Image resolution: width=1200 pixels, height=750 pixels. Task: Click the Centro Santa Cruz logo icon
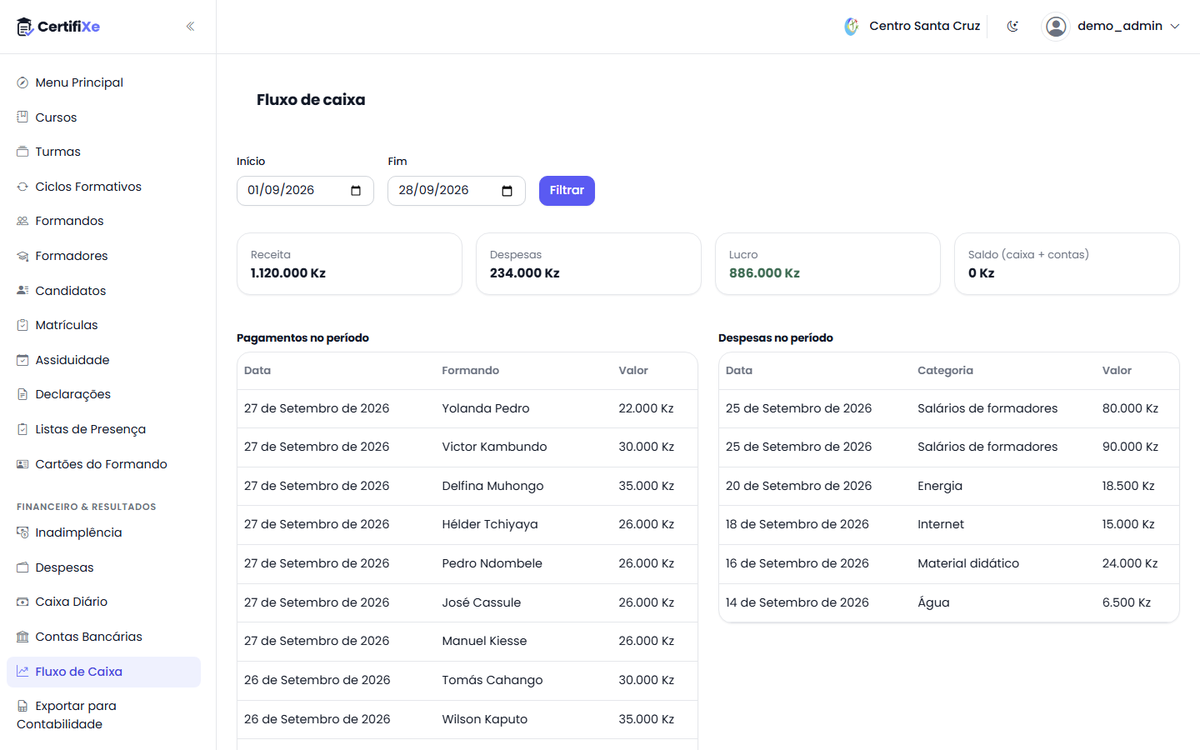(852, 27)
